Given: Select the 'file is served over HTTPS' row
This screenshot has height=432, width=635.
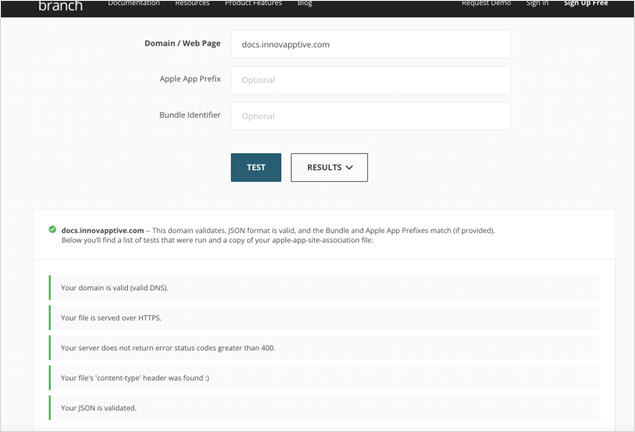Looking at the screenshot, I should click(324, 318).
